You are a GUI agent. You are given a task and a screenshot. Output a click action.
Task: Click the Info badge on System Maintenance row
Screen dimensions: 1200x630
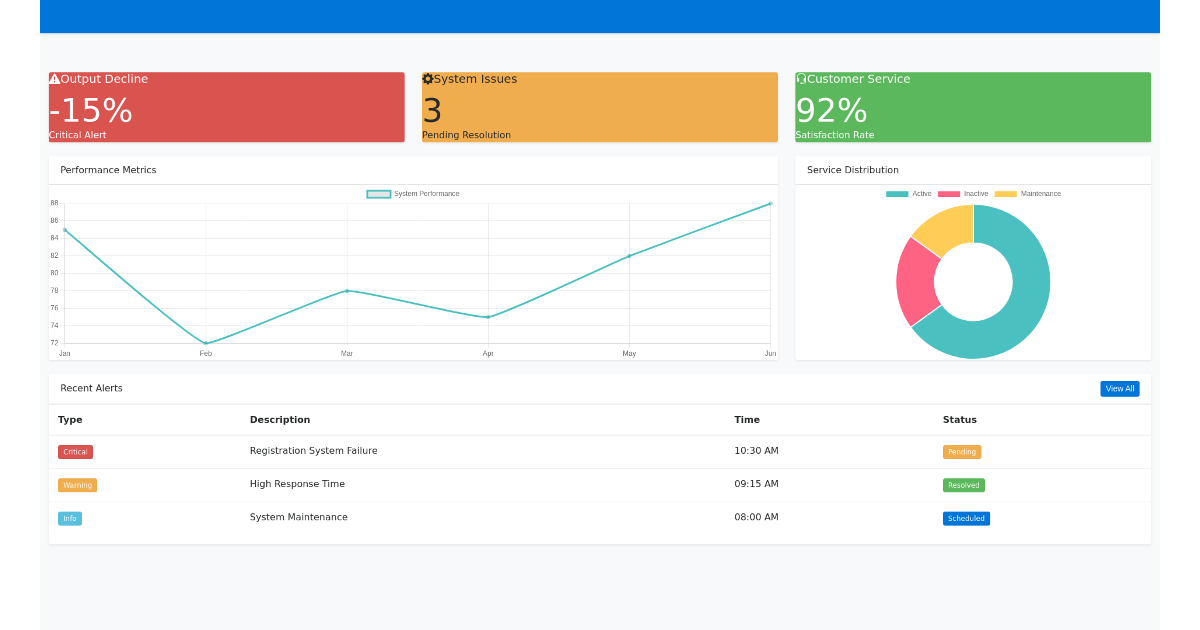pyautogui.click(x=69, y=518)
